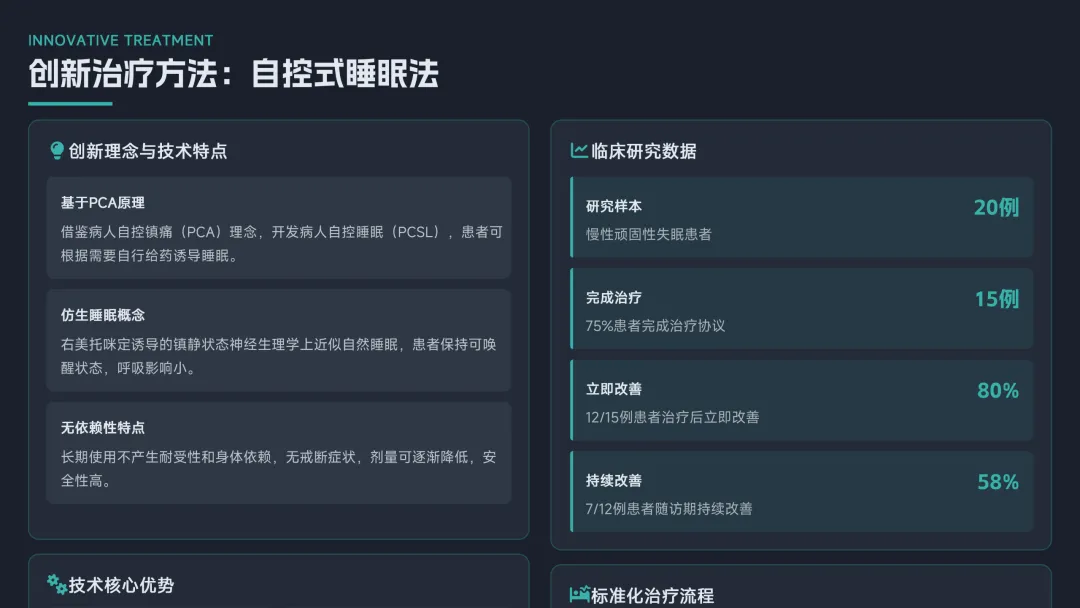Click the 80% statistic

(998, 390)
